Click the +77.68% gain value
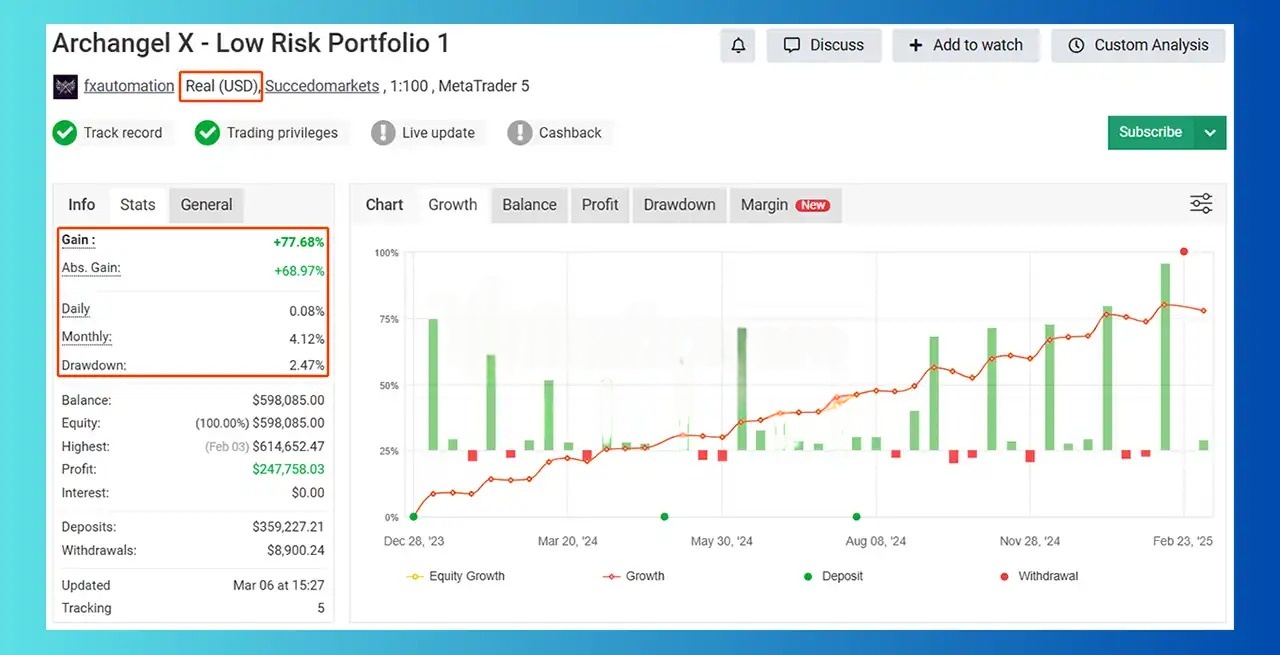 [x=299, y=242]
